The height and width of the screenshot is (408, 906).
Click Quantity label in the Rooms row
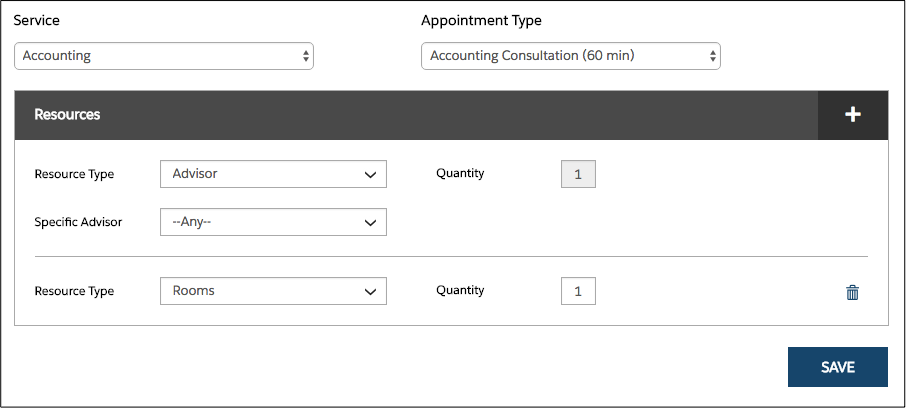460,290
